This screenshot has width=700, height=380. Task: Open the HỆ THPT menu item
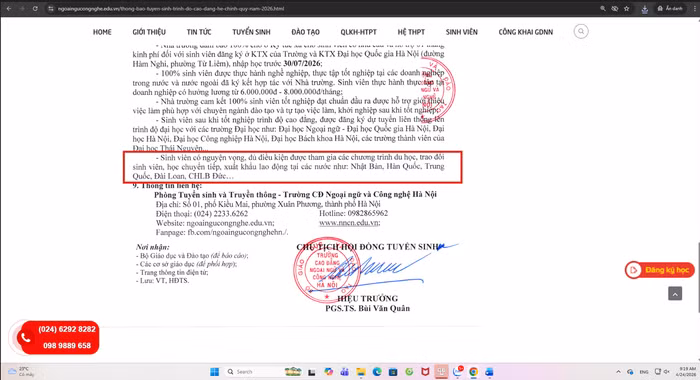pos(411,32)
